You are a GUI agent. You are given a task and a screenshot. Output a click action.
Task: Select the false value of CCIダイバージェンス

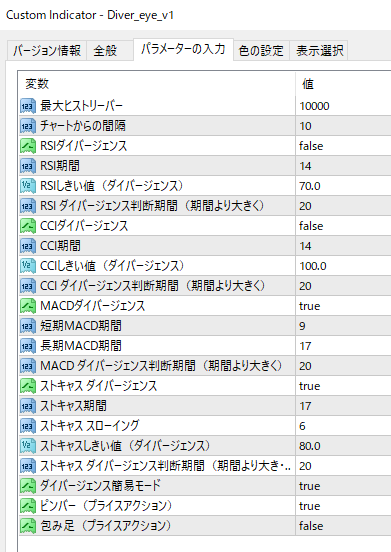coord(311,226)
